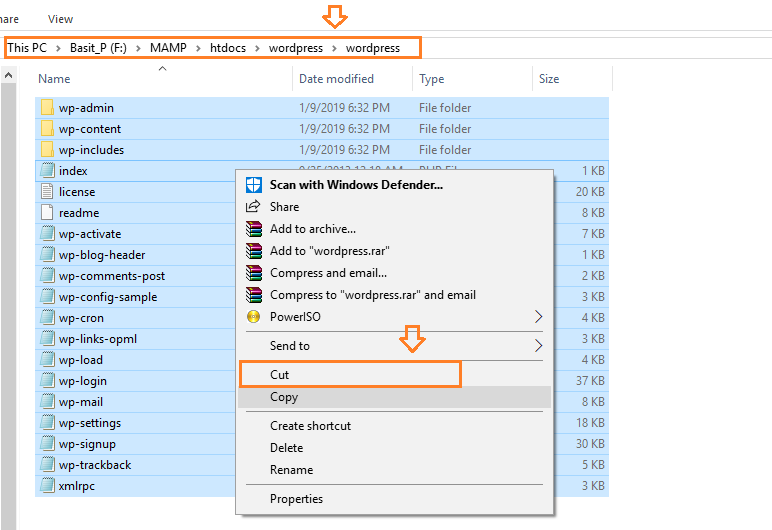Click the wp-config-sample file icon
The image size is (772, 530).
(x=47, y=297)
